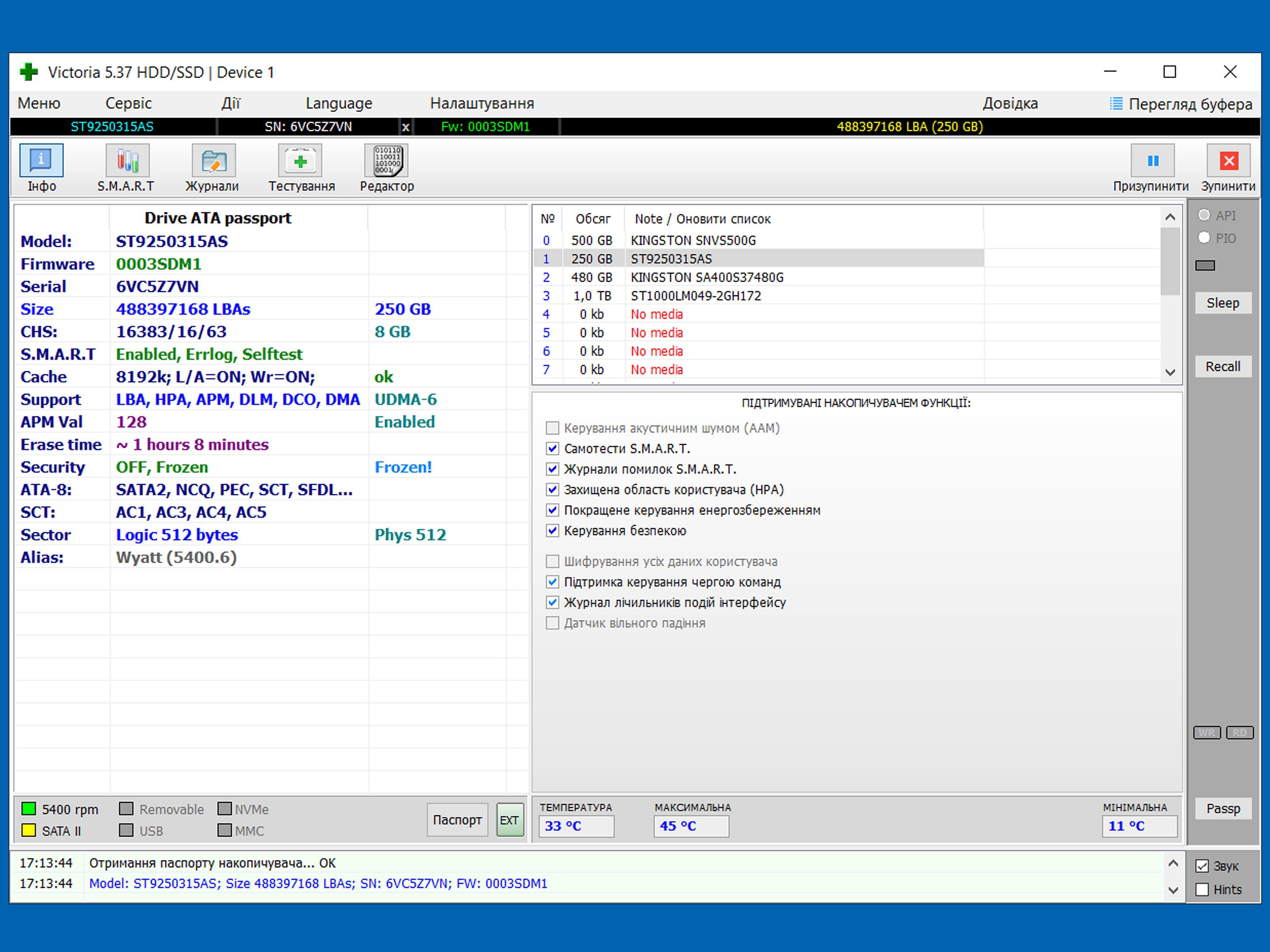Click the Frozen! security status text

click(x=403, y=467)
